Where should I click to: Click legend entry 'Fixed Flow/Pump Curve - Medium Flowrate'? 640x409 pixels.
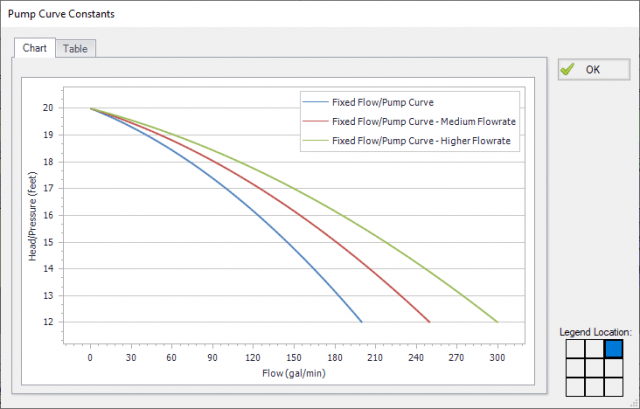409,122
